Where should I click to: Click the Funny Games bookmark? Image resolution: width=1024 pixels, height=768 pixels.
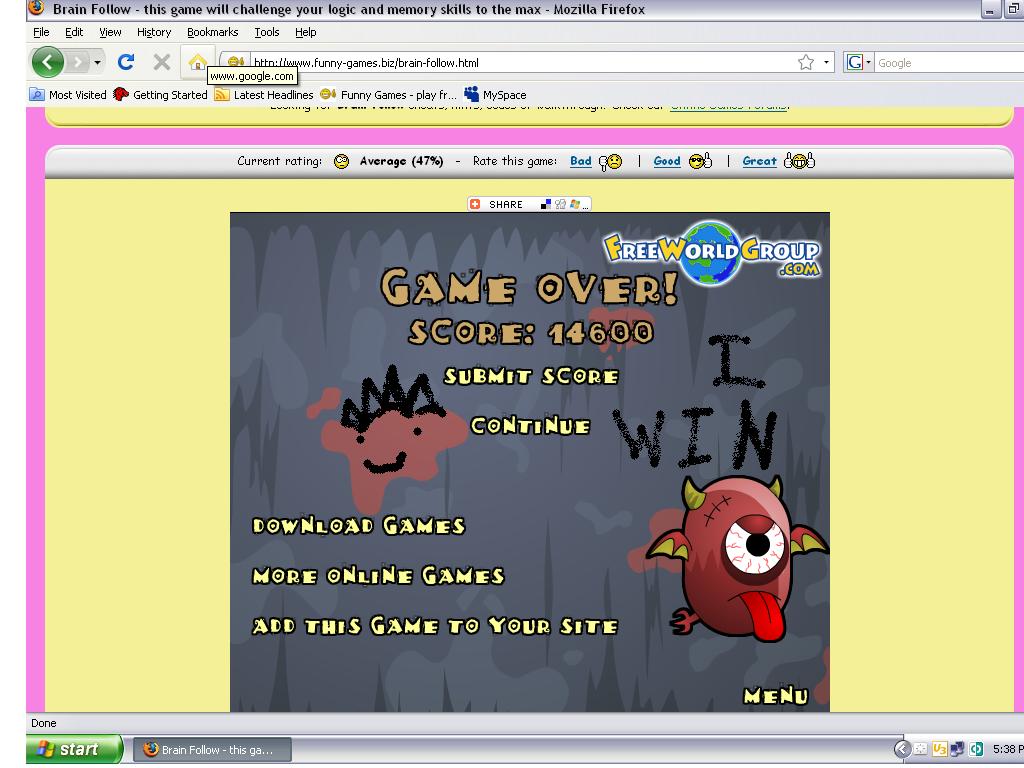click(x=388, y=95)
